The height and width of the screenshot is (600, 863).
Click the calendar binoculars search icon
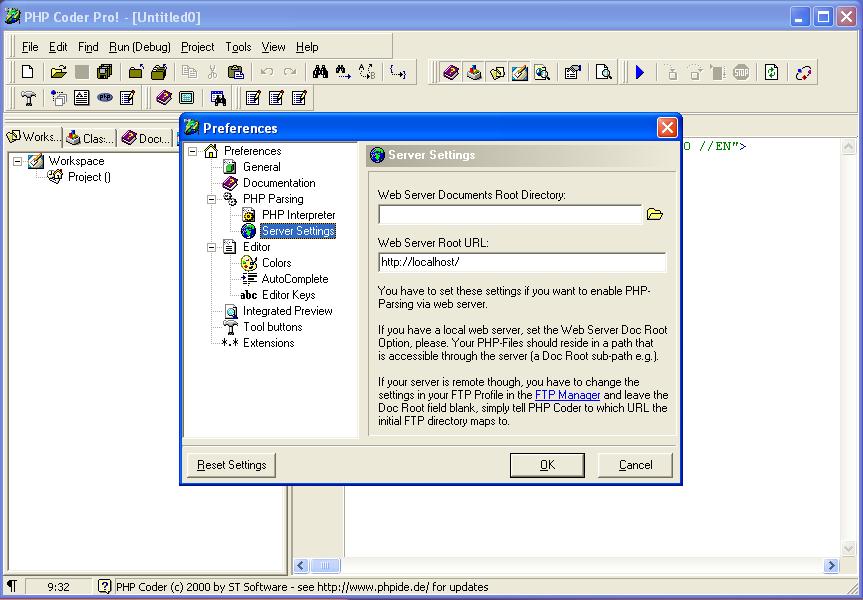coord(218,98)
